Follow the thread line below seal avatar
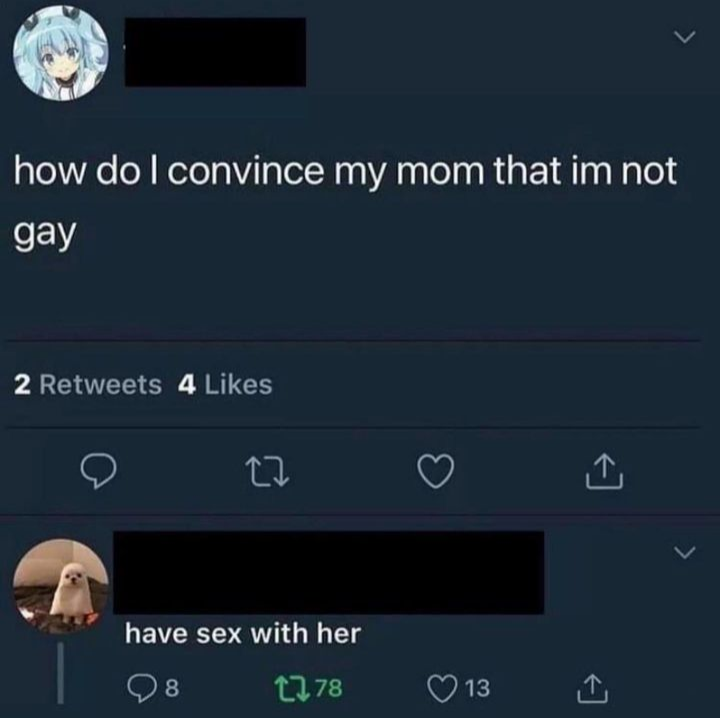The height and width of the screenshot is (718, 720). coord(61,673)
